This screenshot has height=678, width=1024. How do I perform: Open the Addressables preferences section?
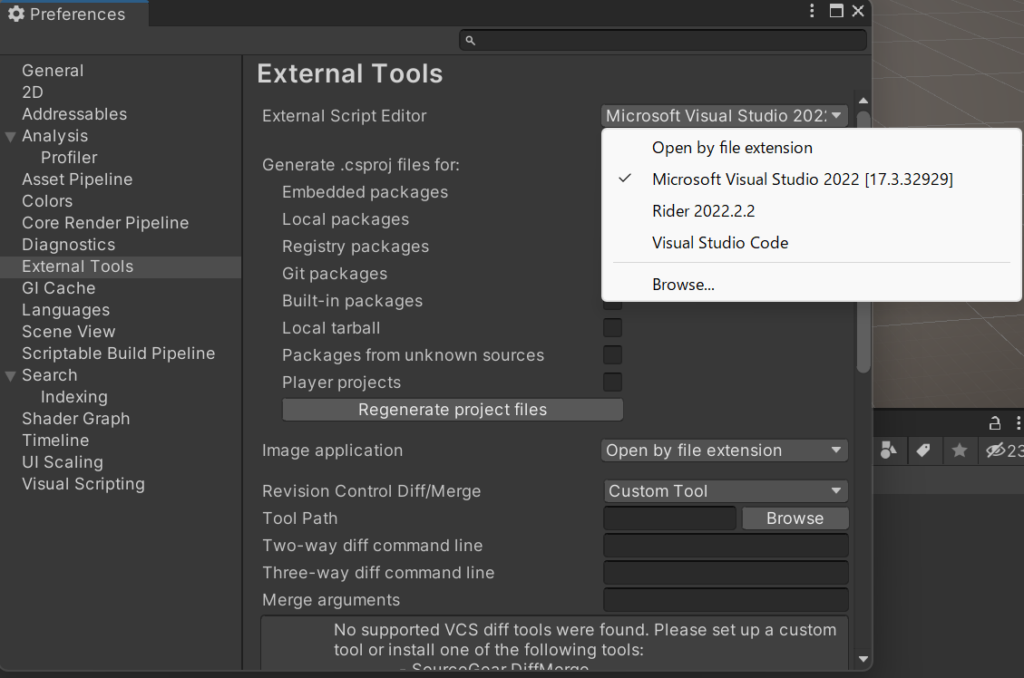[x=74, y=114]
